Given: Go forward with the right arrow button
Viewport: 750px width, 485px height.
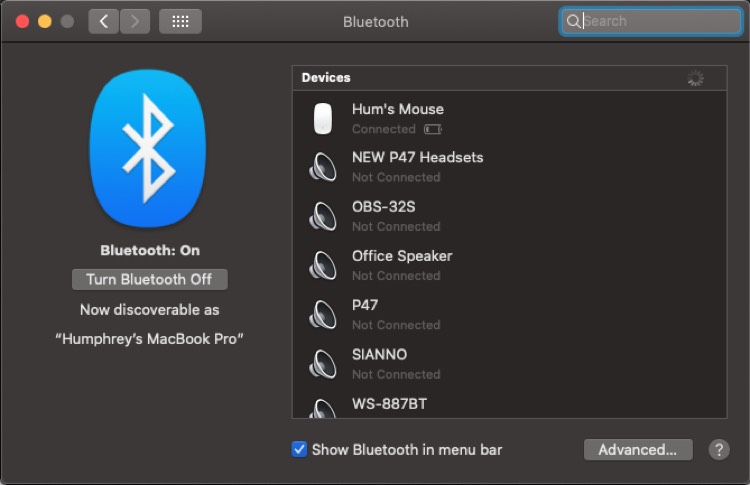Looking at the screenshot, I should click(135, 22).
